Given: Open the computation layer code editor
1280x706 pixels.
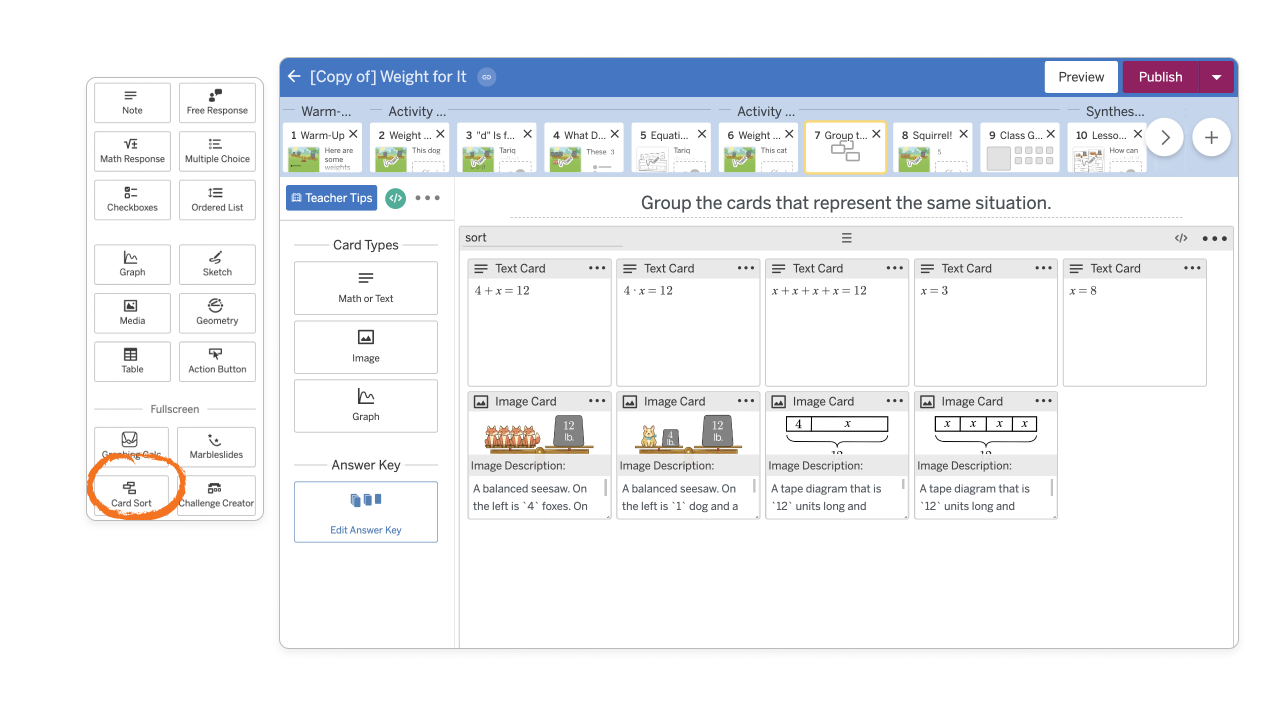Looking at the screenshot, I should (x=395, y=197).
